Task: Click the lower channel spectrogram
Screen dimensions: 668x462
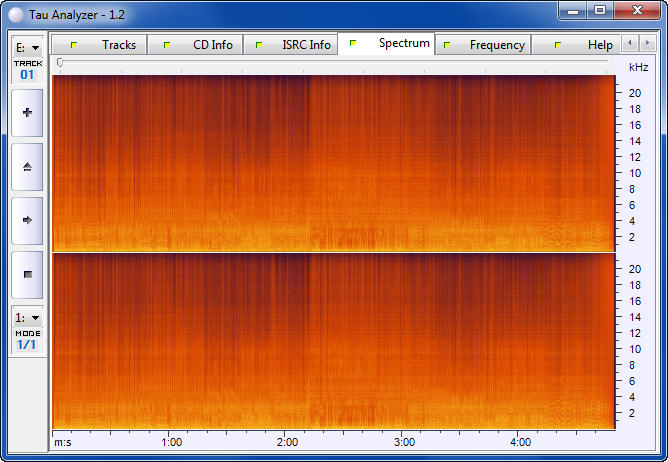Action: 332,341
